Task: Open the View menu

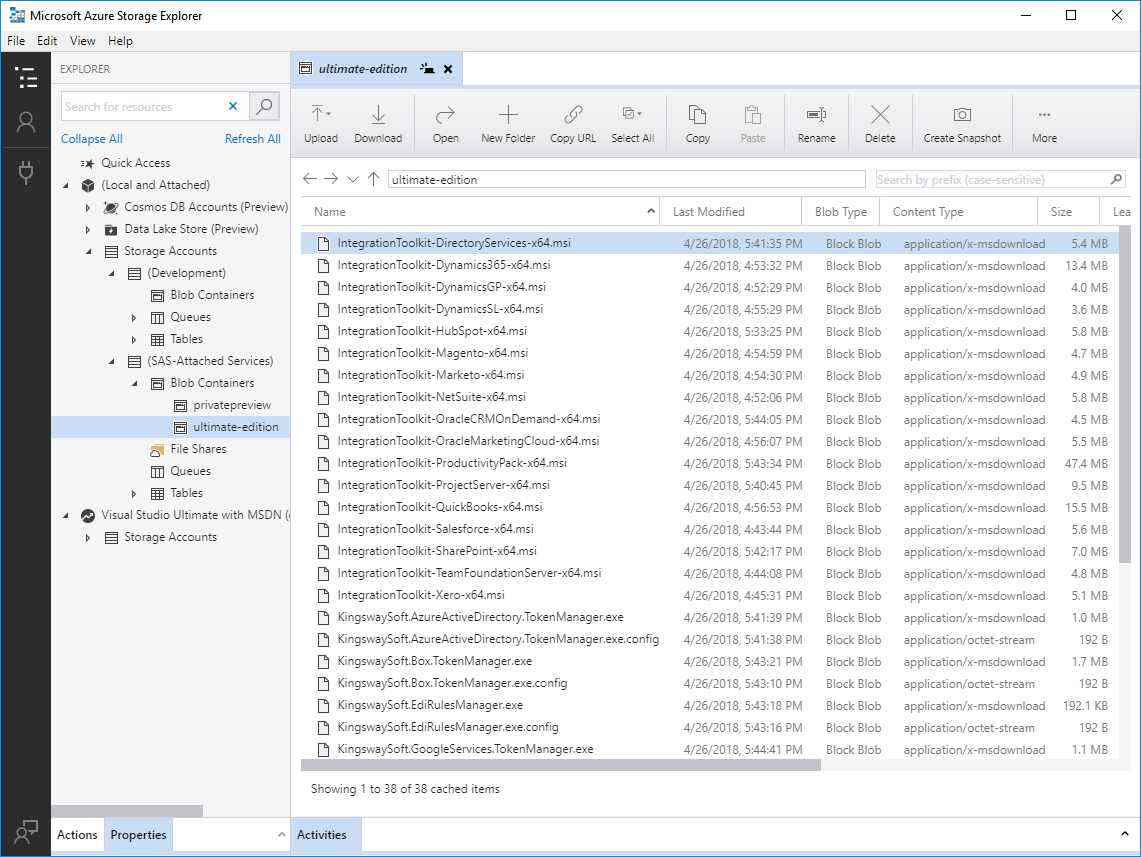Action: pos(82,41)
